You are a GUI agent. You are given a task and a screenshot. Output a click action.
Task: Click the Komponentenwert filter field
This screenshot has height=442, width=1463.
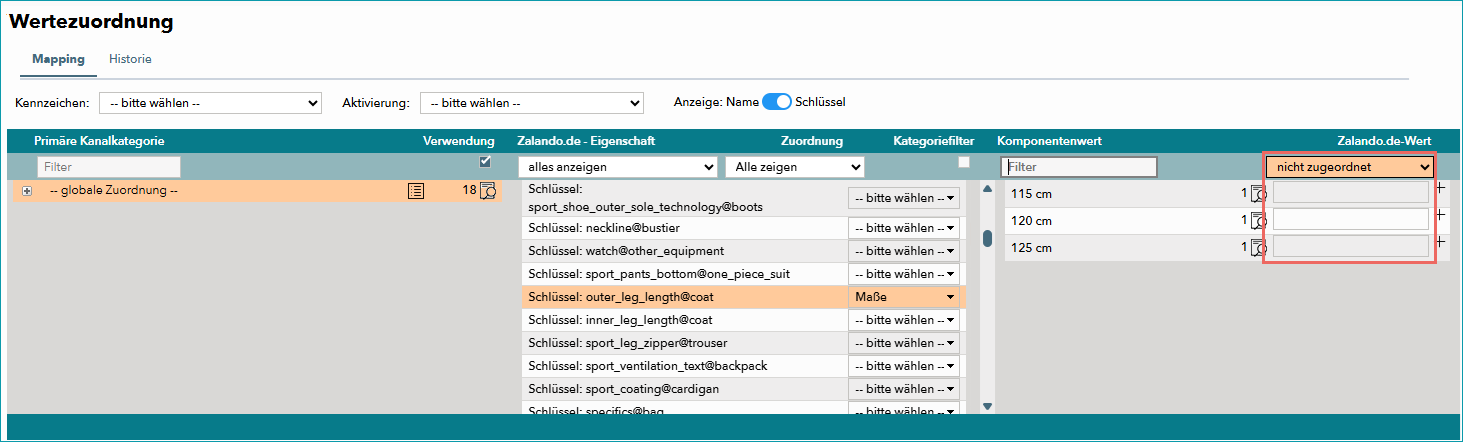1080,167
